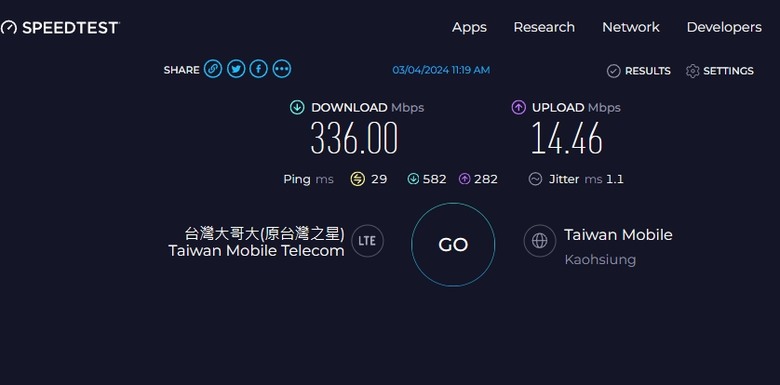Screen dimensions: 780x385
Task: Click the upload latency ping icon
Action: coord(464,179)
